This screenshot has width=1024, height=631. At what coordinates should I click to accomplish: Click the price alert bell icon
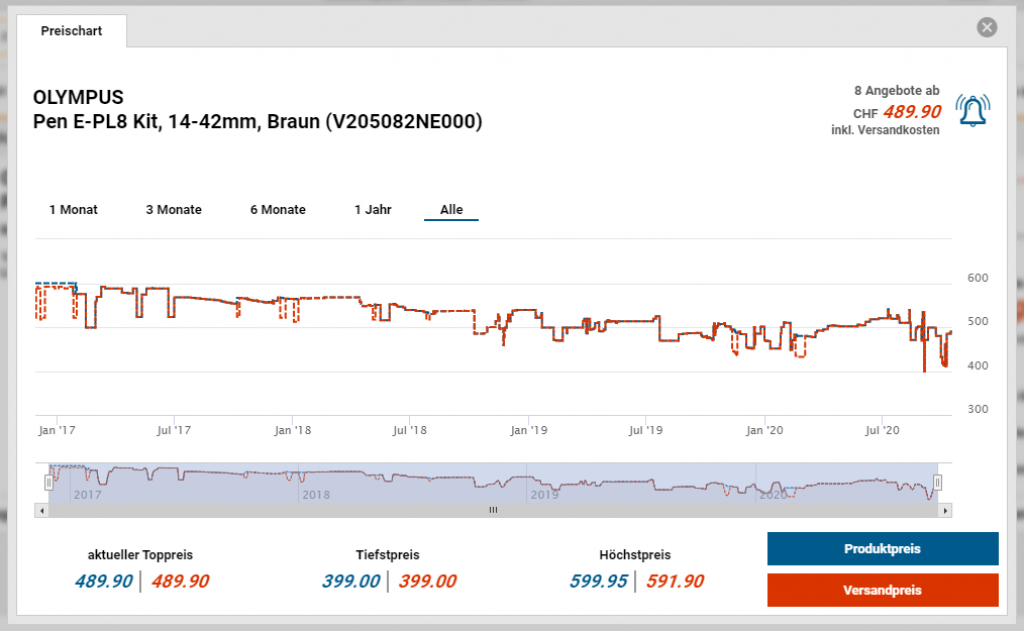(970, 110)
